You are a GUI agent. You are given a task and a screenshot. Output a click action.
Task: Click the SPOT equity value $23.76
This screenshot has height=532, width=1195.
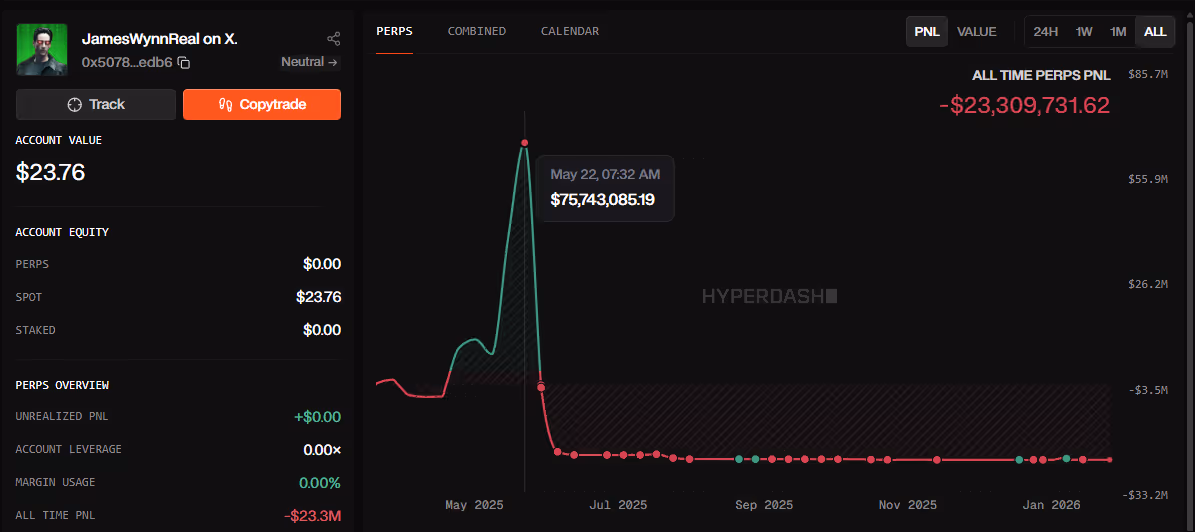pos(319,296)
